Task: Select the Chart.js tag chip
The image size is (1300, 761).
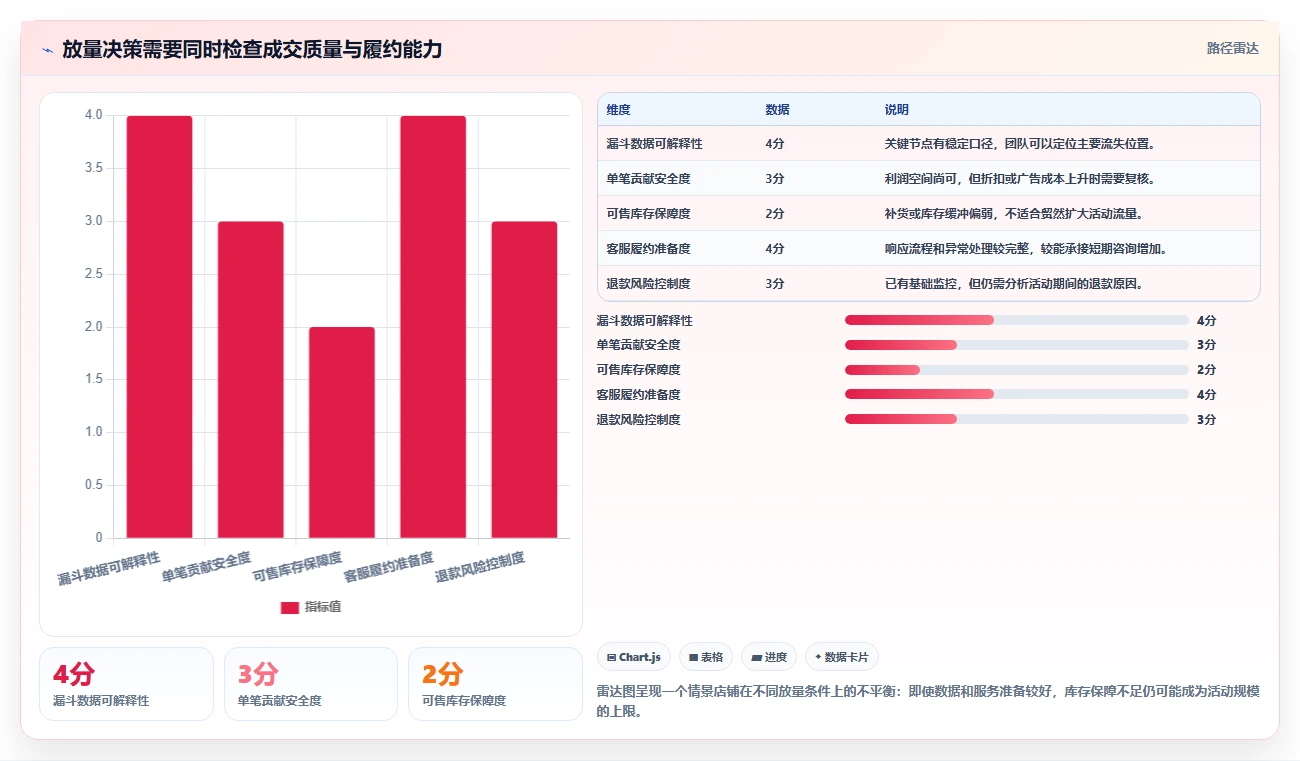Action: click(x=634, y=657)
